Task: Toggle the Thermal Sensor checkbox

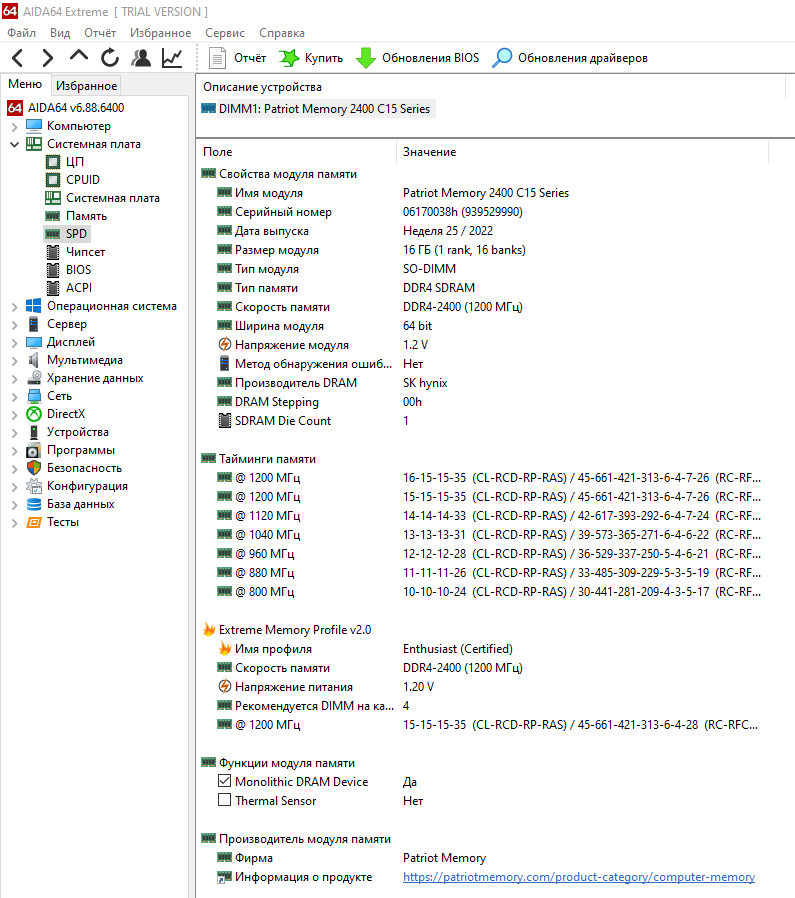Action: pos(225,800)
